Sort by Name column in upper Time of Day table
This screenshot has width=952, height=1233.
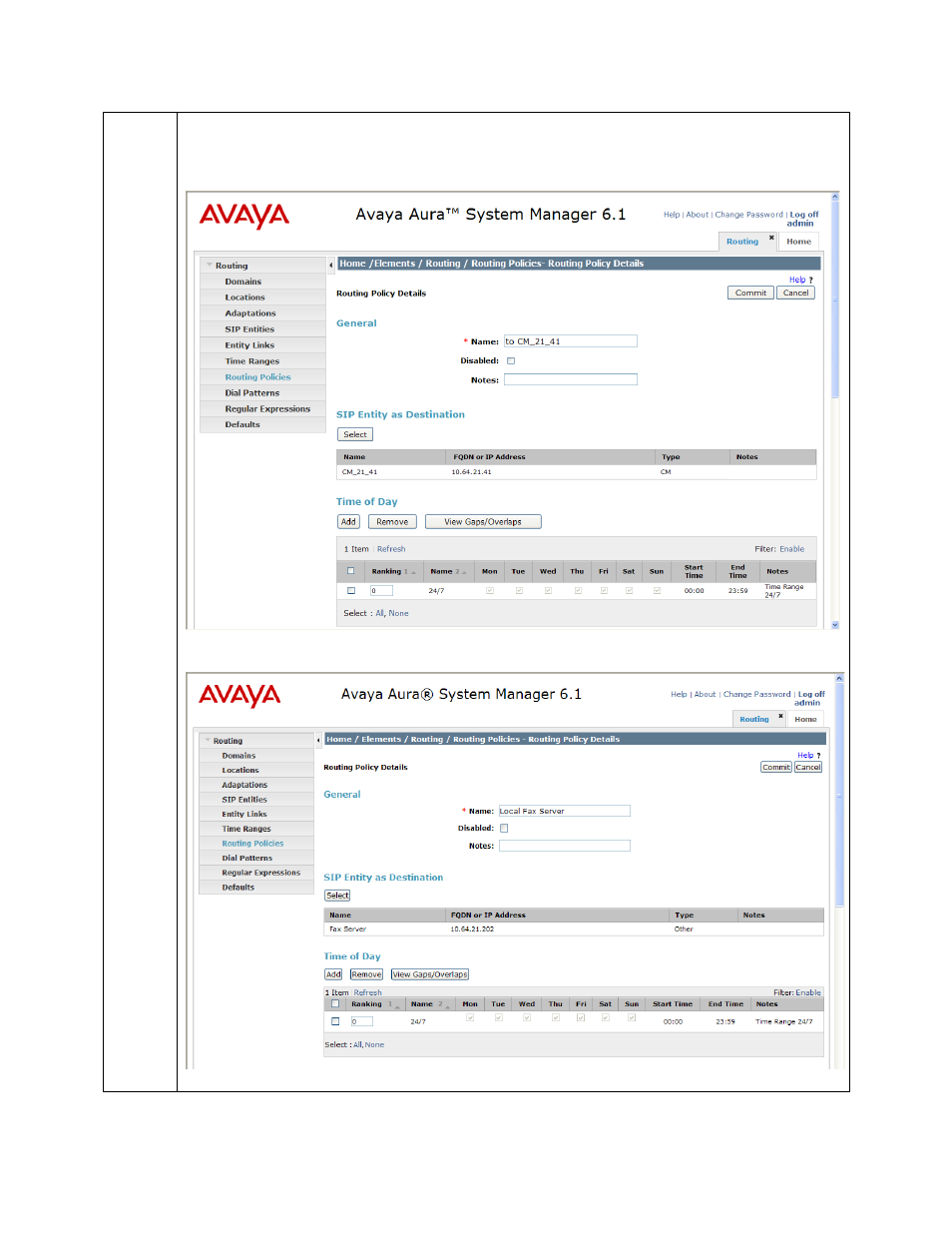tap(447, 572)
